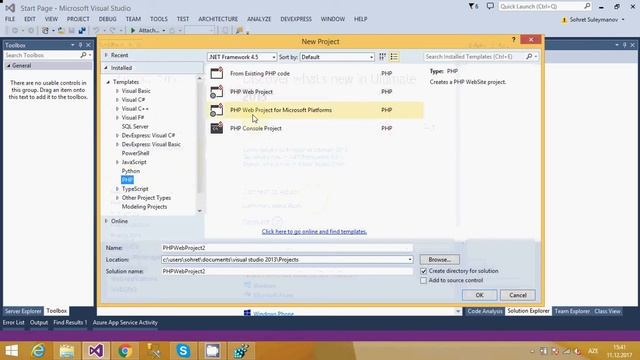This screenshot has height=360, width=640.
Task: Switch templates to small icons grid view
Action: (382, 57)
